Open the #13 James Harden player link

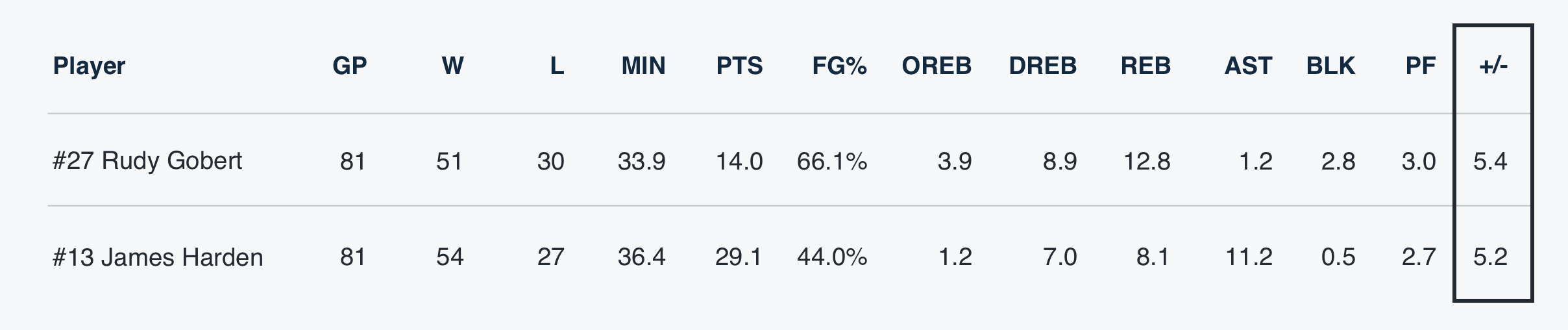pos(158,257)
